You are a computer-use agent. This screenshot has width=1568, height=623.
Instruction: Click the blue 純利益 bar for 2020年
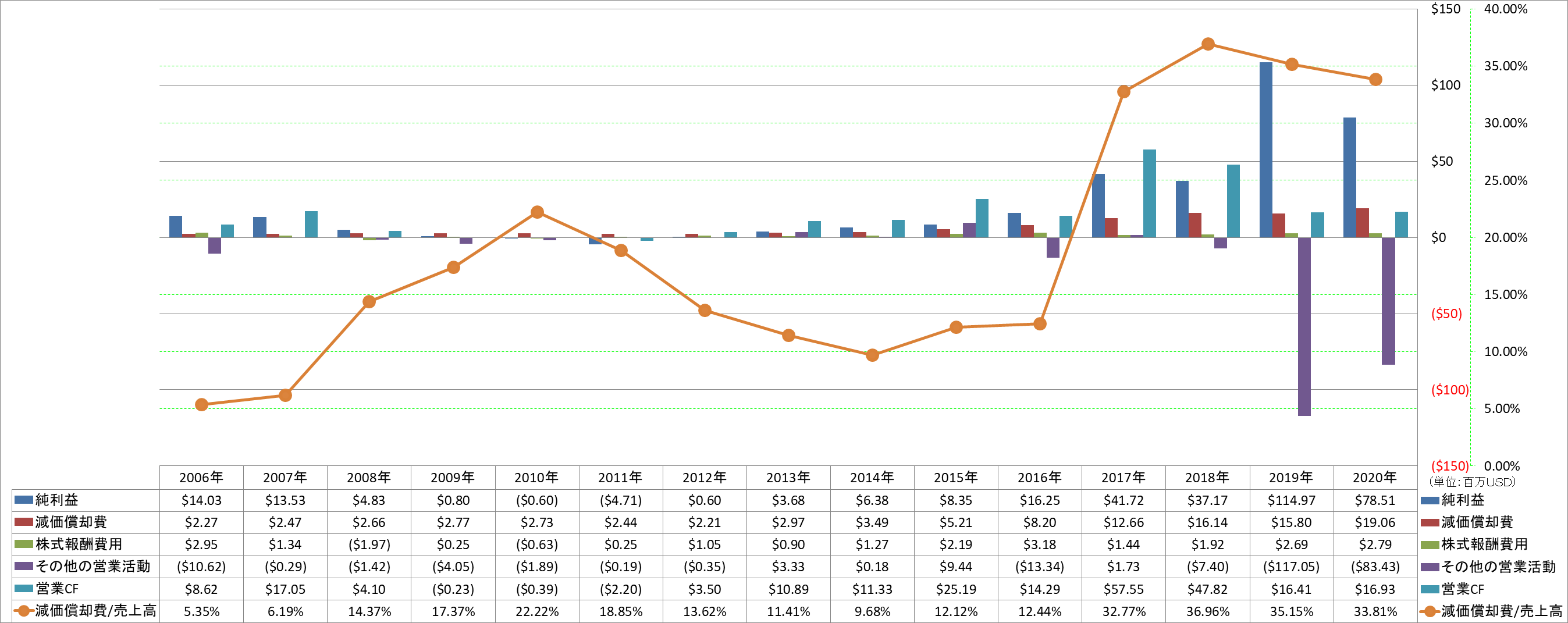tap(1349, 177)
